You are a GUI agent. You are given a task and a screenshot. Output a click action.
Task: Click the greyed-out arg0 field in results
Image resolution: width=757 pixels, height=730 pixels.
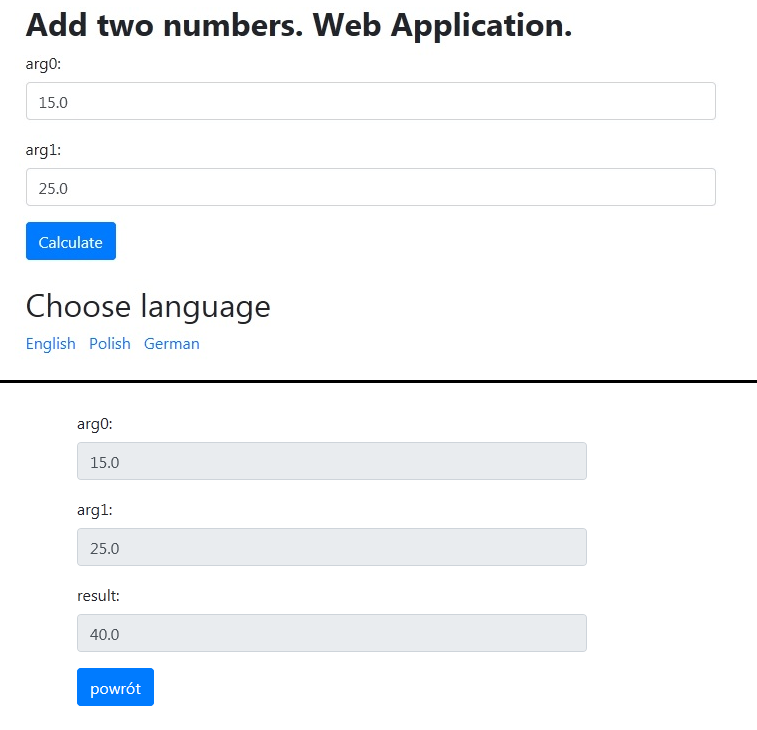click(331, 461)
